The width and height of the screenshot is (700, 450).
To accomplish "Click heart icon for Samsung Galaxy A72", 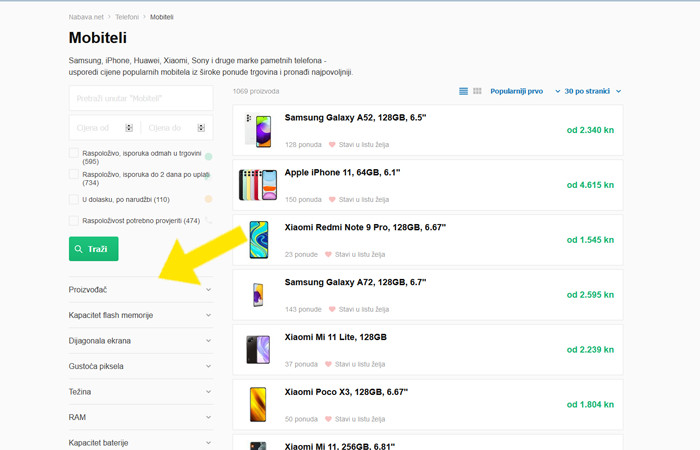I will [332, 309].
